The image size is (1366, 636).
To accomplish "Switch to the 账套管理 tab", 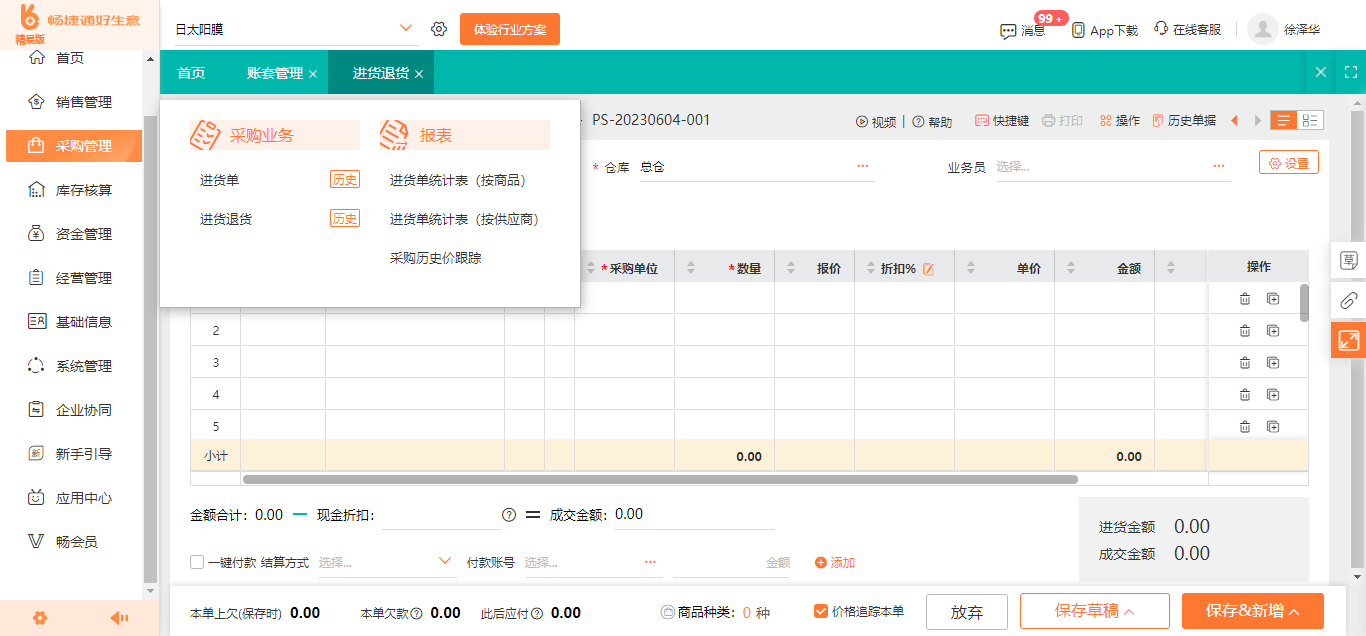I will (277, 71).
